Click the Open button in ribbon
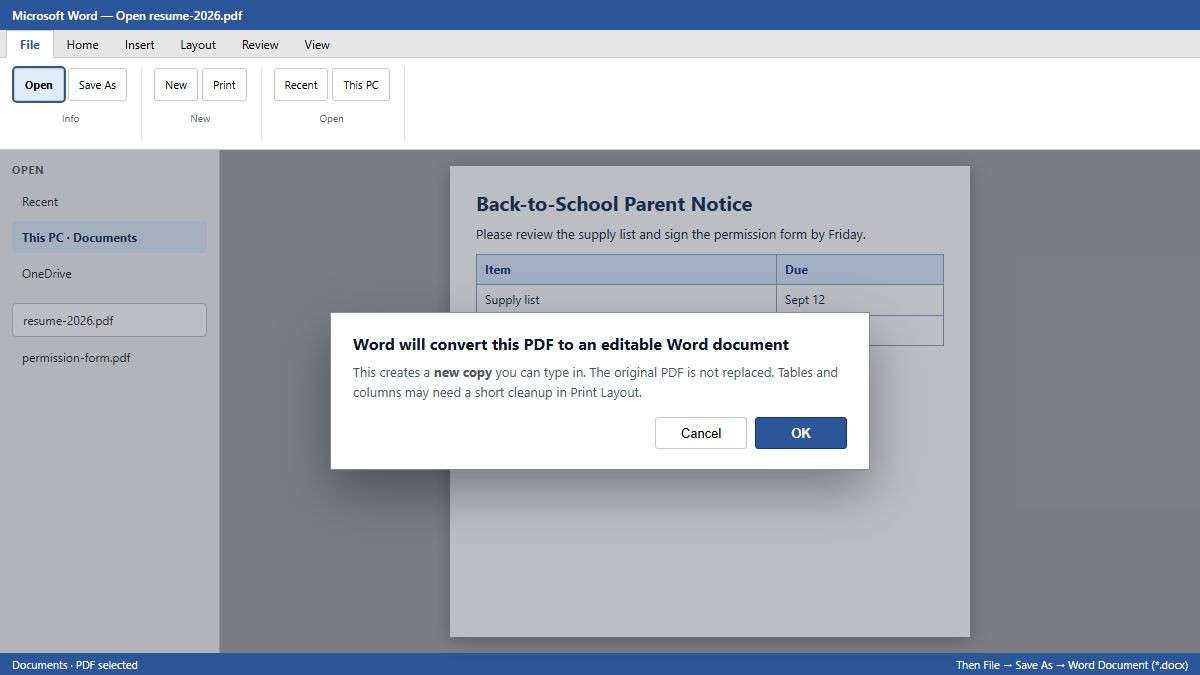The height and width of the screenshot is (675, 1200). (39, 85)
